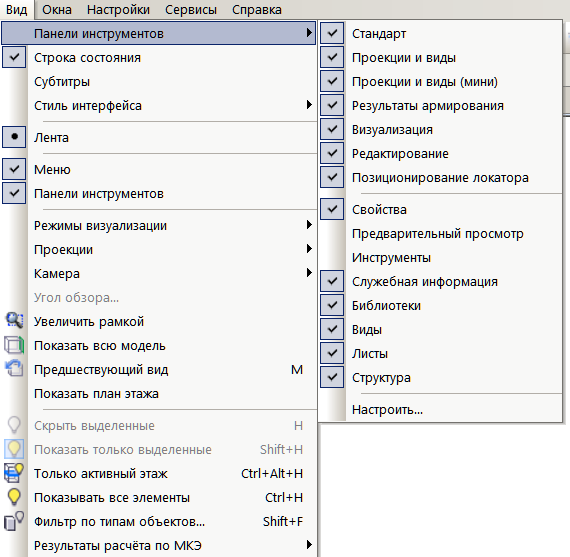Open the Стиль интерфейса submenu arrow

[309, 105]
